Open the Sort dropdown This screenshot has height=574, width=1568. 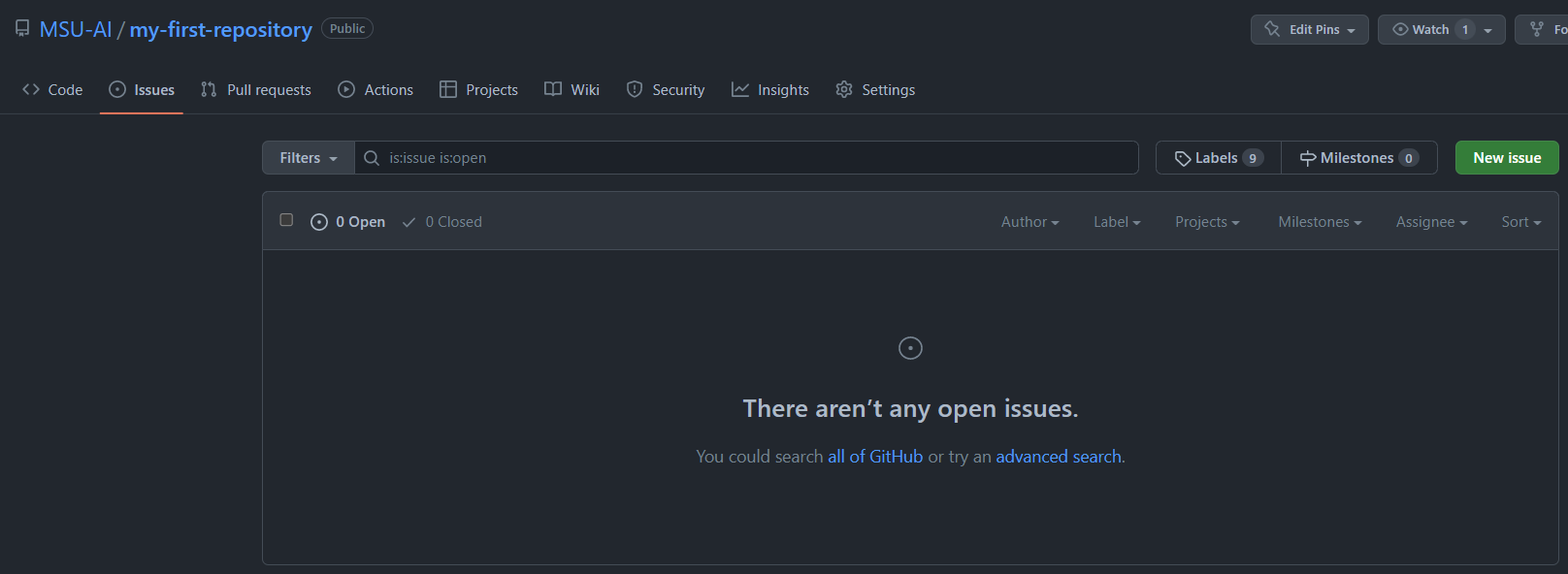tap(1520, 222)
